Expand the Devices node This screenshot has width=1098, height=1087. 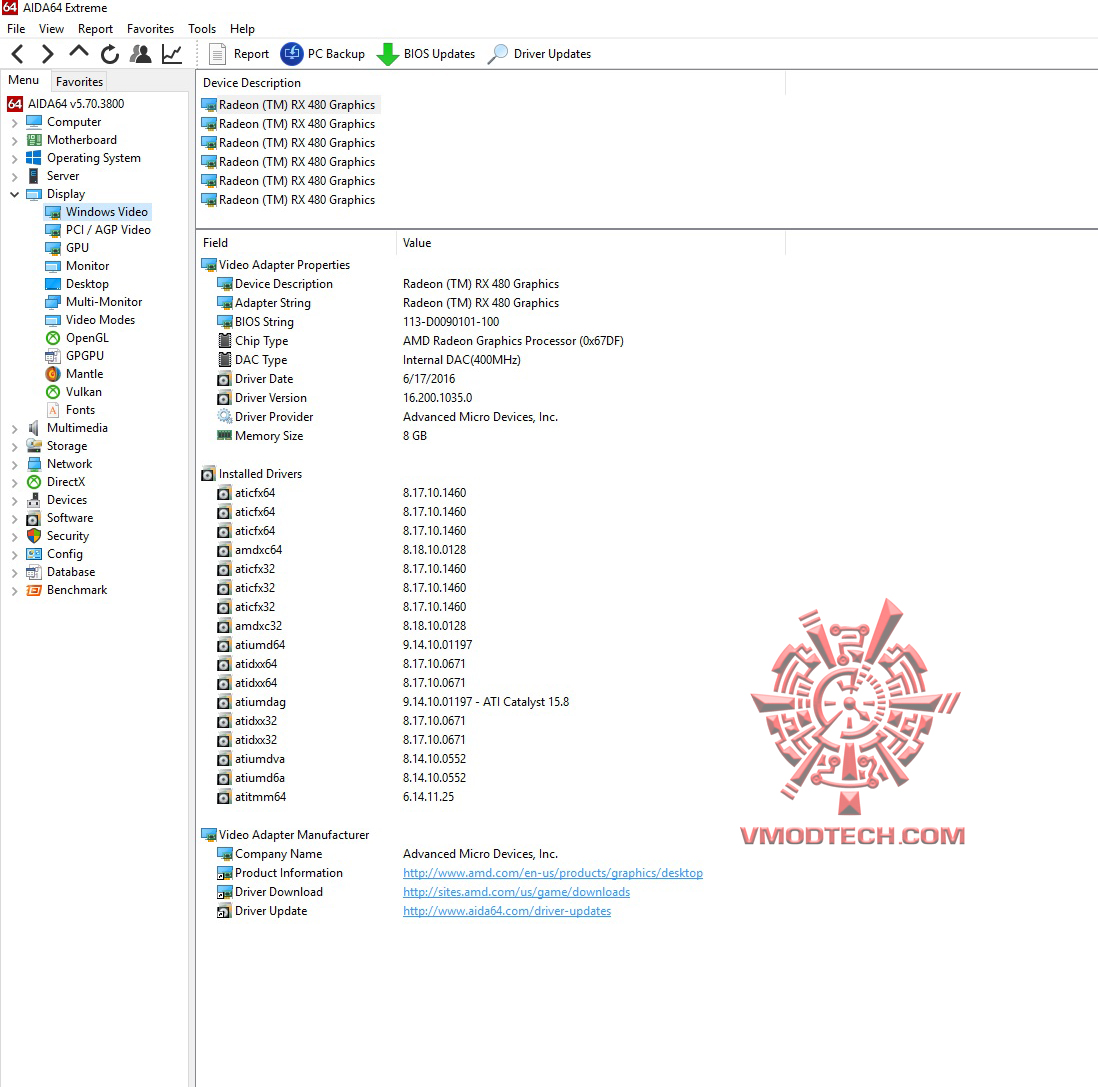click(15, 501)
